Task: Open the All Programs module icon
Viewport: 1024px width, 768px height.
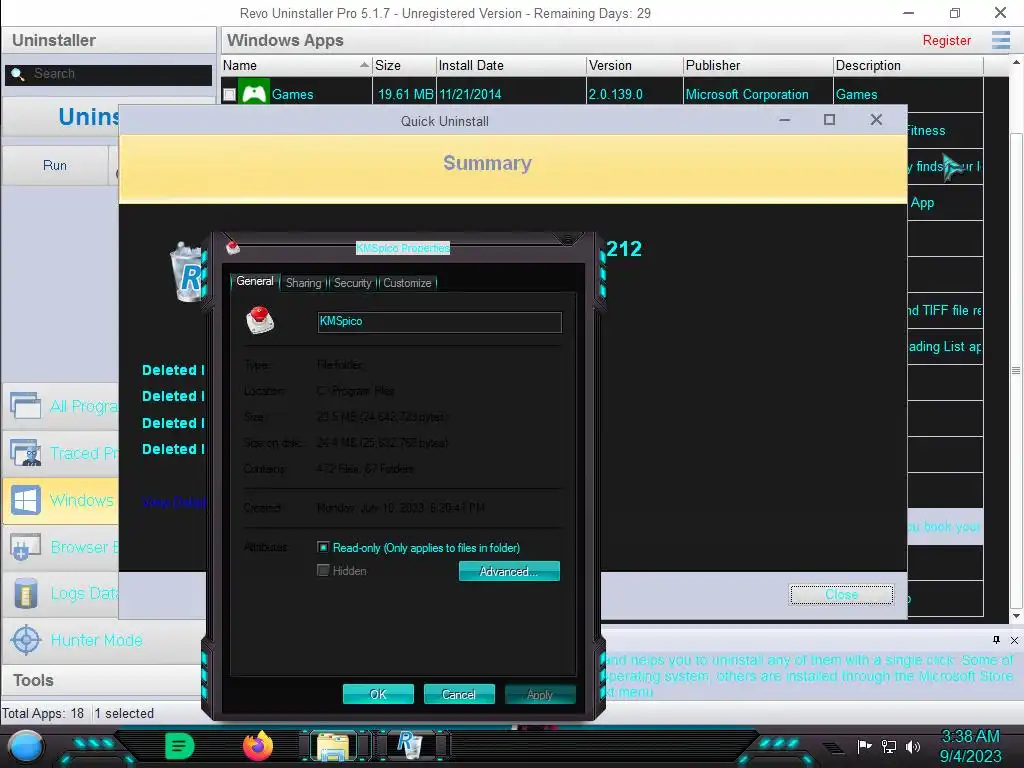Action: [x=25, y=406]
